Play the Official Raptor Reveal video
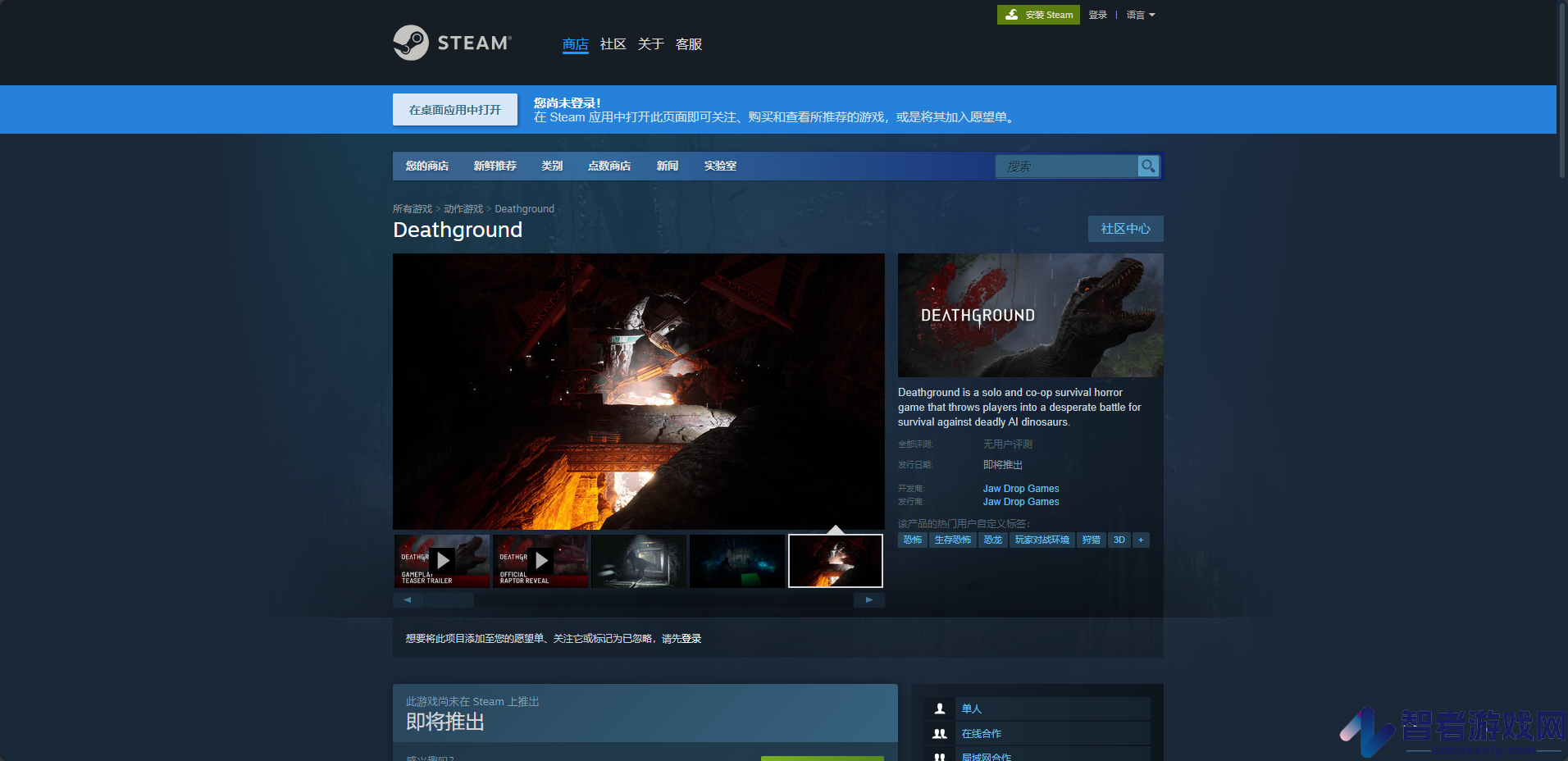Viewport: 1568px width, 761px height. (x=540, y=561)
